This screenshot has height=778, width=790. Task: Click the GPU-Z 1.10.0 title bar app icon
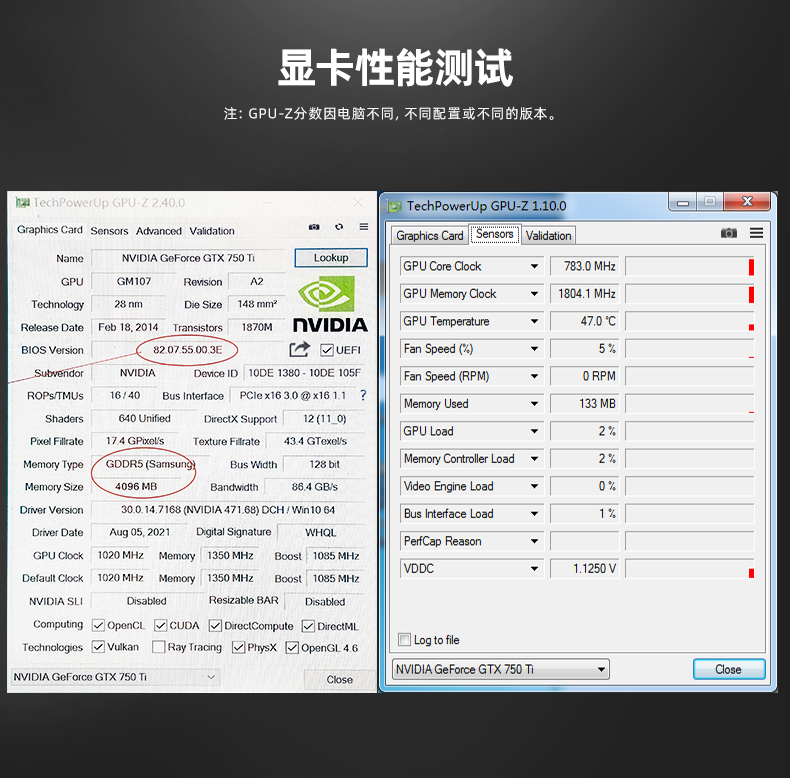(394, 206)
